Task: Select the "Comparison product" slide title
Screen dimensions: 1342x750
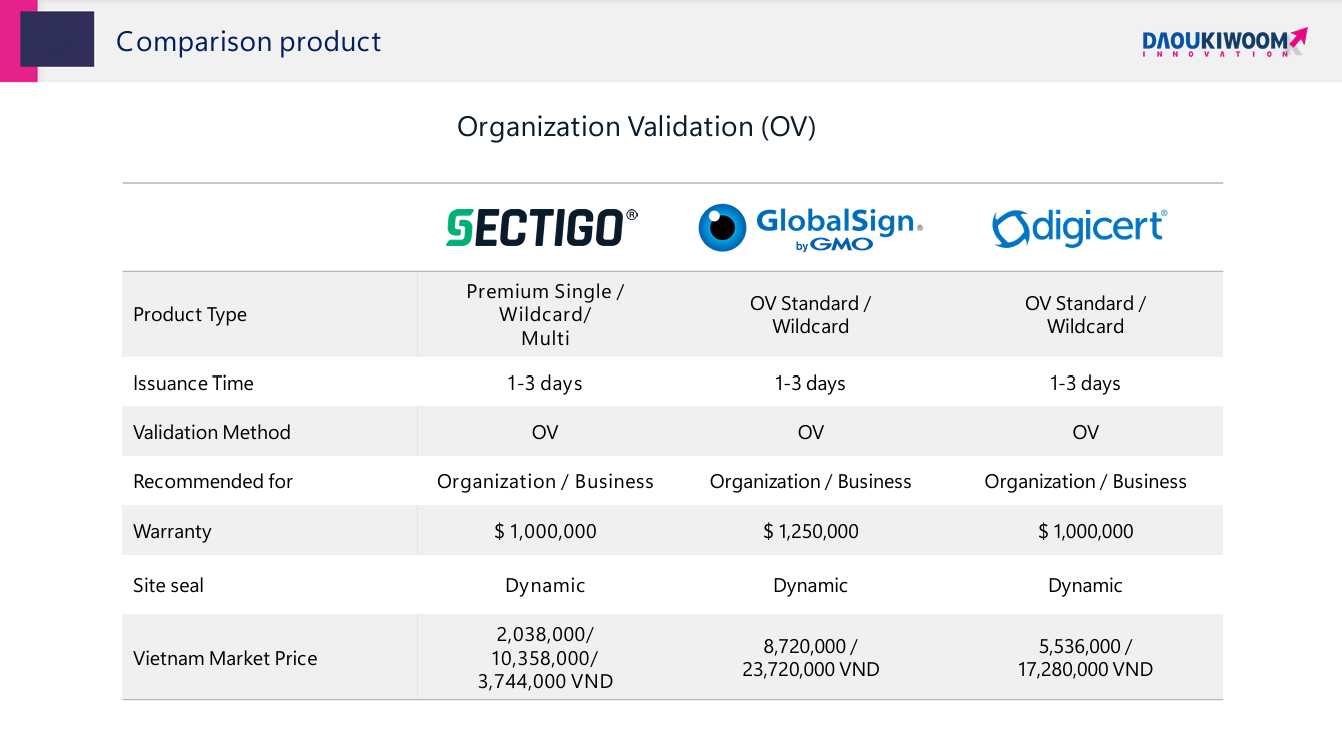Action: click(x=248, y=41)
